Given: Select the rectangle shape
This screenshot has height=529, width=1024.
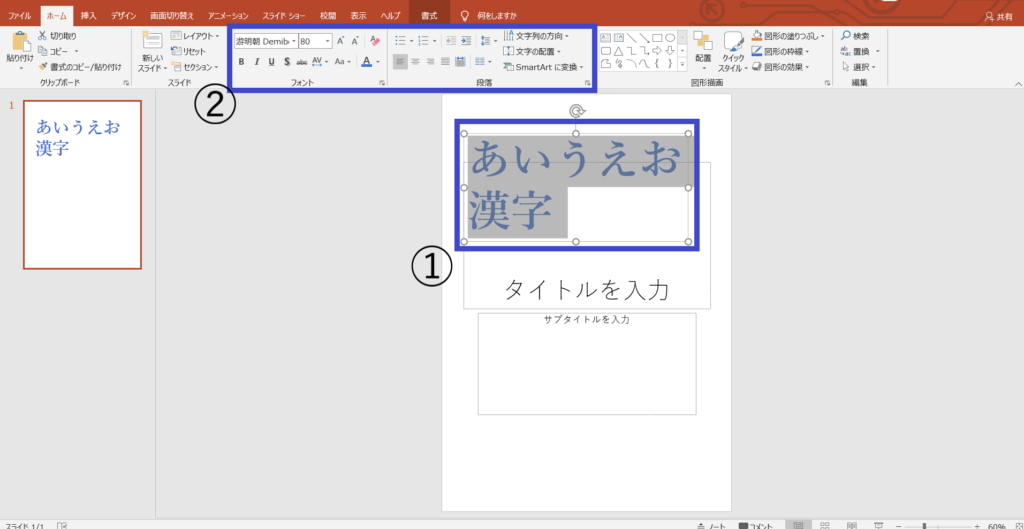Looking at the screenshot, I should pos(657,38).
